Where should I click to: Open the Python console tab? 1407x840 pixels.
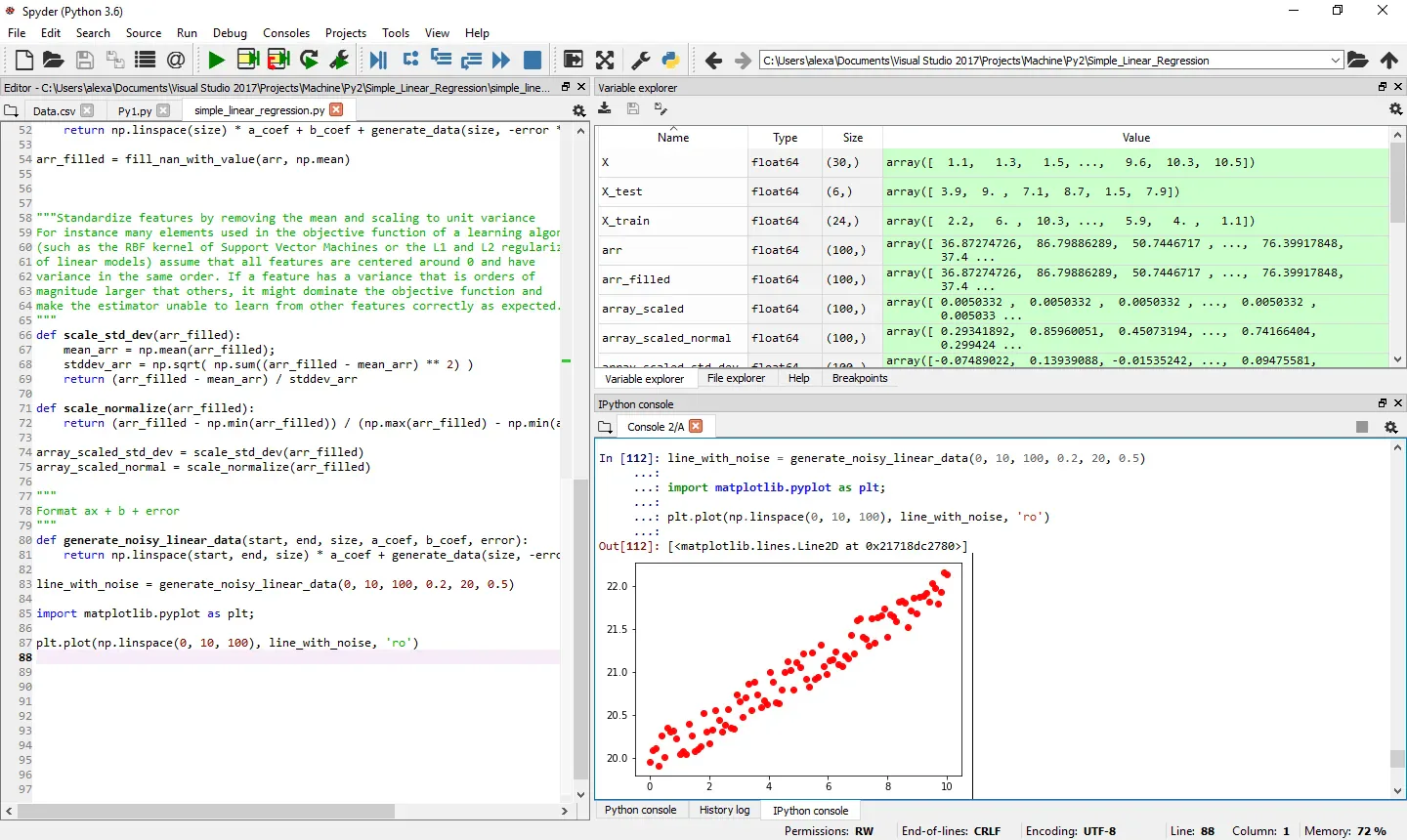click(640, 810)
